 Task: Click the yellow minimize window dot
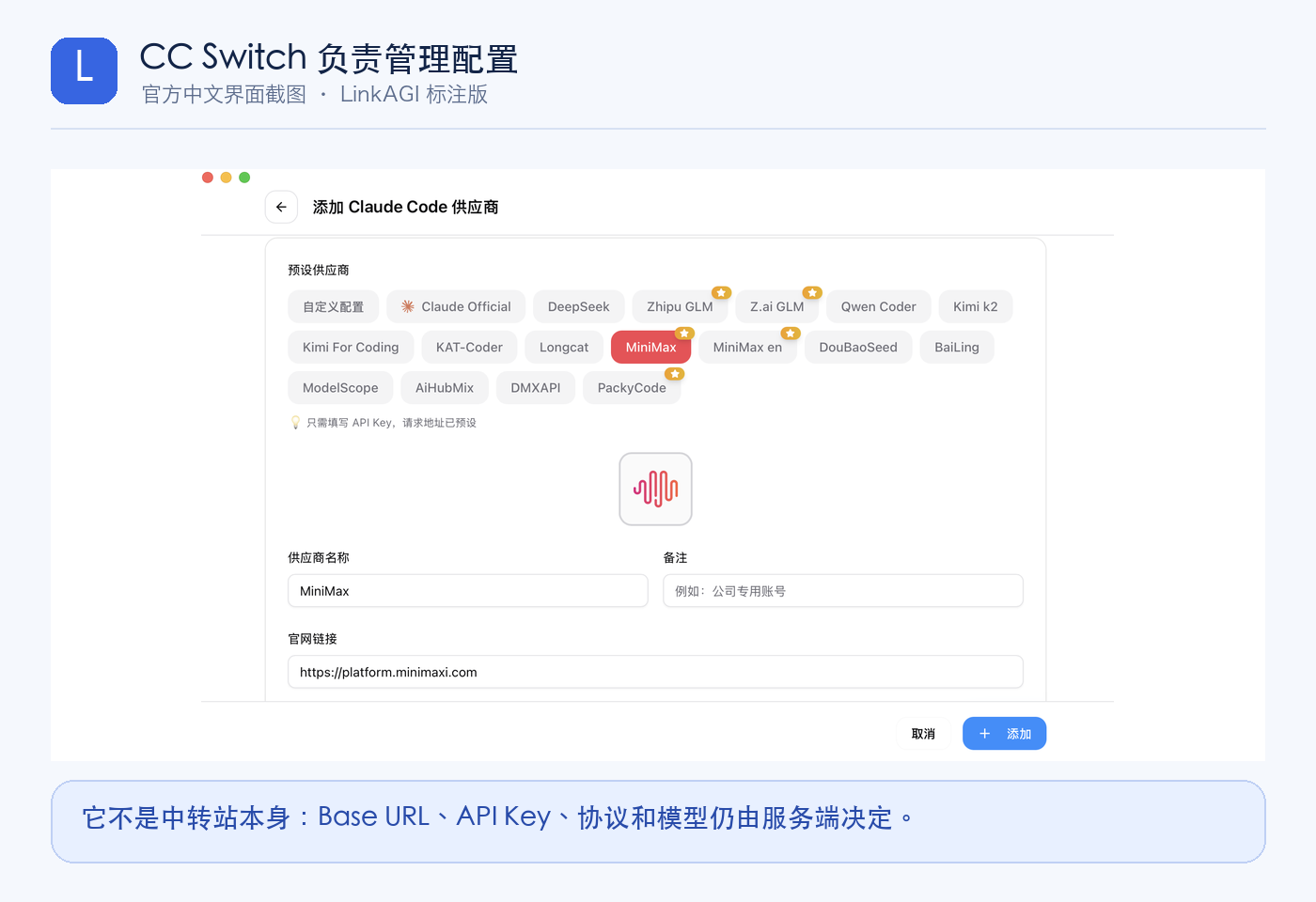226,178
